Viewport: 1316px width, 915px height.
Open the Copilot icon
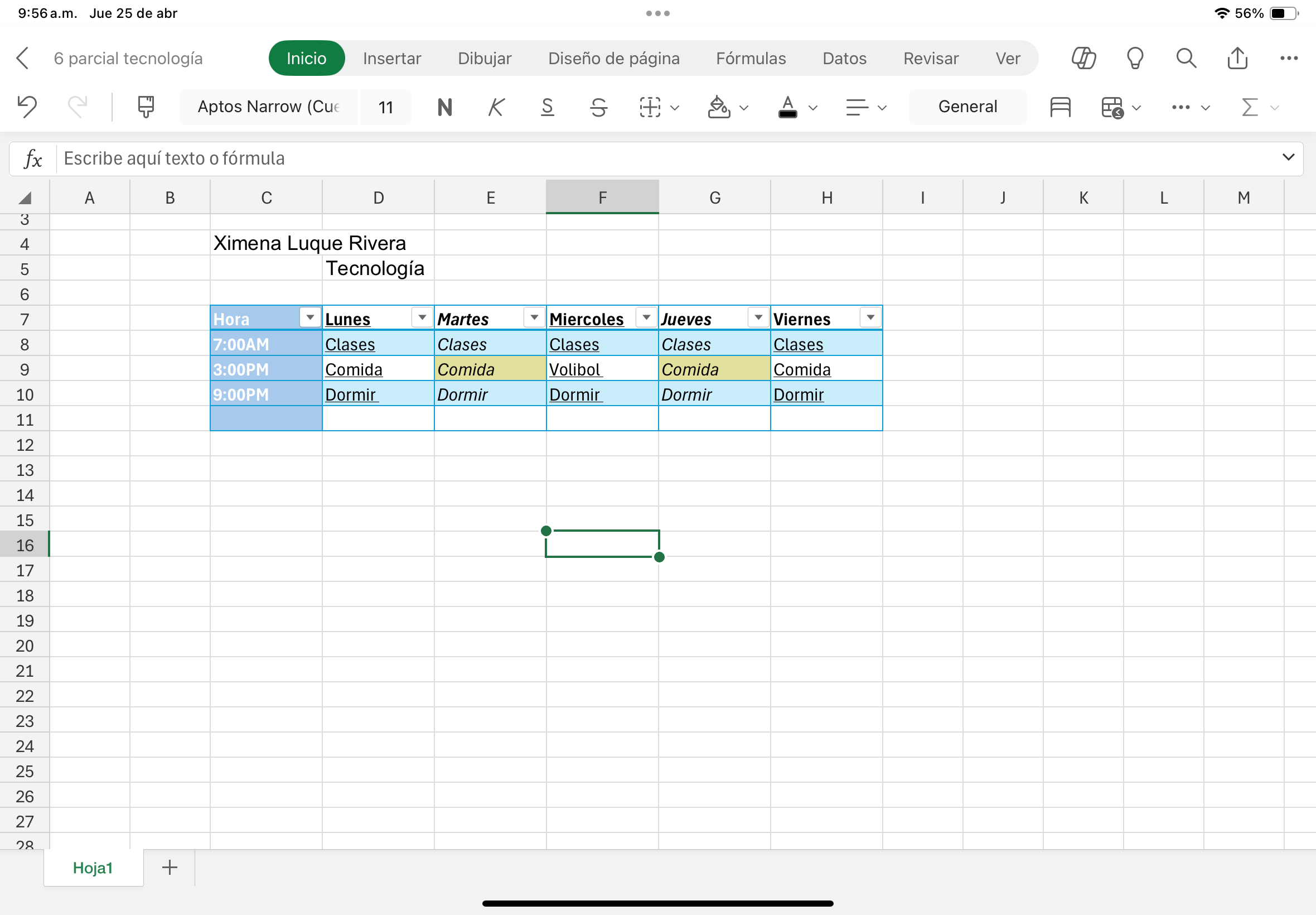1083,58
